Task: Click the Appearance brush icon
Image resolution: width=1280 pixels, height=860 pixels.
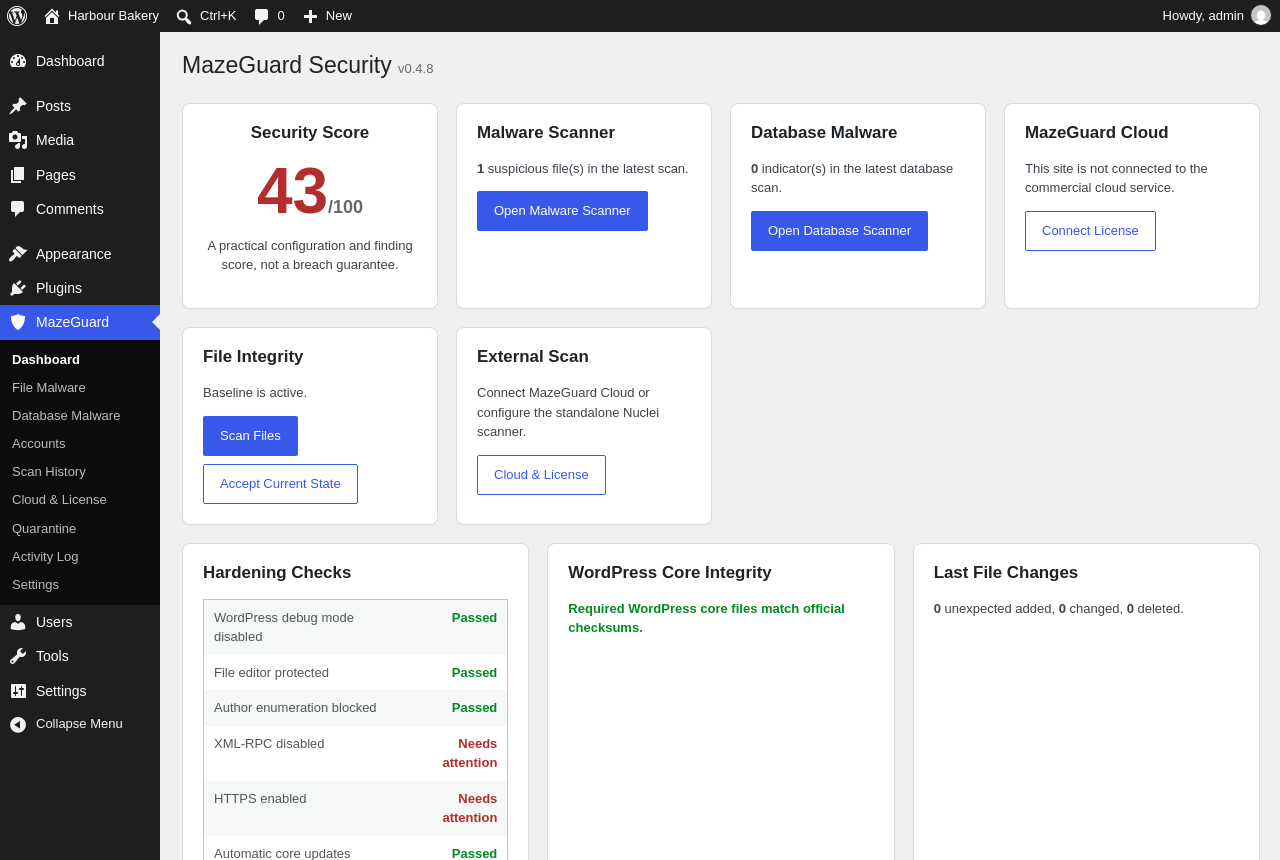Action: (18, 254)
